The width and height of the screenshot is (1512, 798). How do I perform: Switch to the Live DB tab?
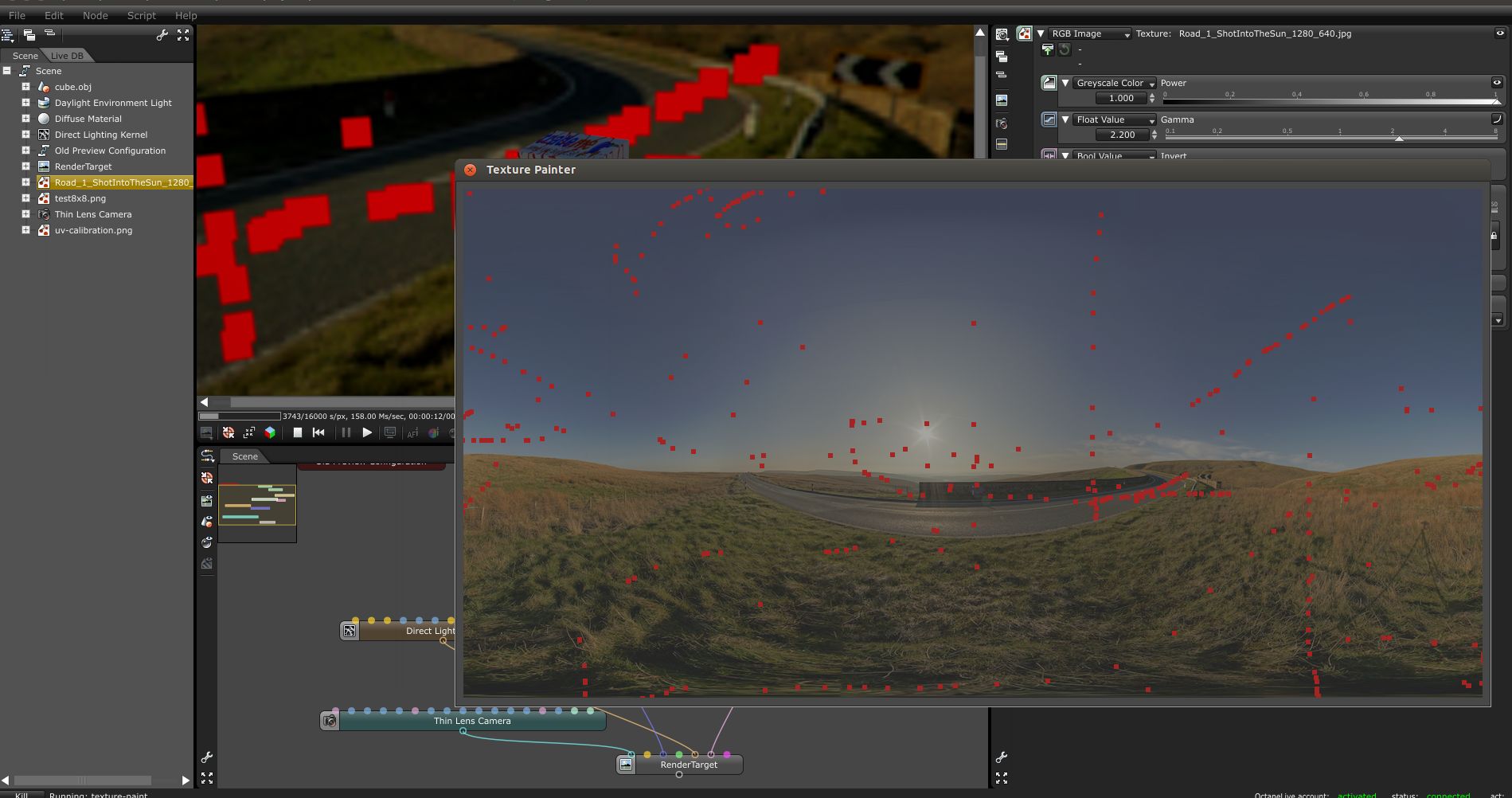[x=67, y=56]
